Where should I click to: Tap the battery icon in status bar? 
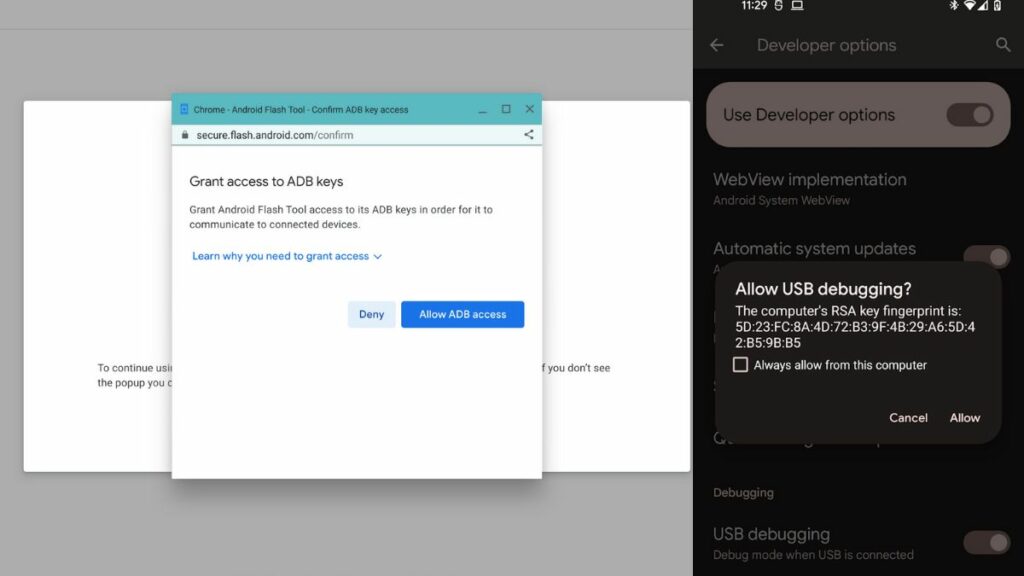997,6
